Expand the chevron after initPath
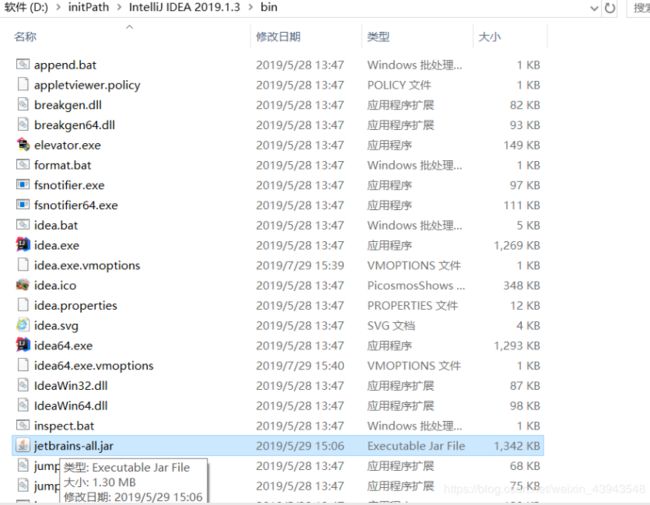 tap(119, 7)
